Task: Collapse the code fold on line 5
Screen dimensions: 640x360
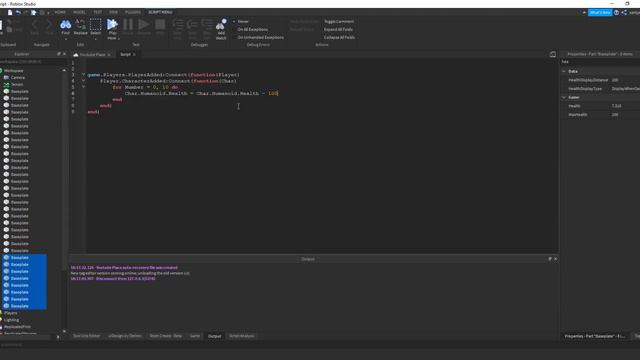Action: point(83,87)
